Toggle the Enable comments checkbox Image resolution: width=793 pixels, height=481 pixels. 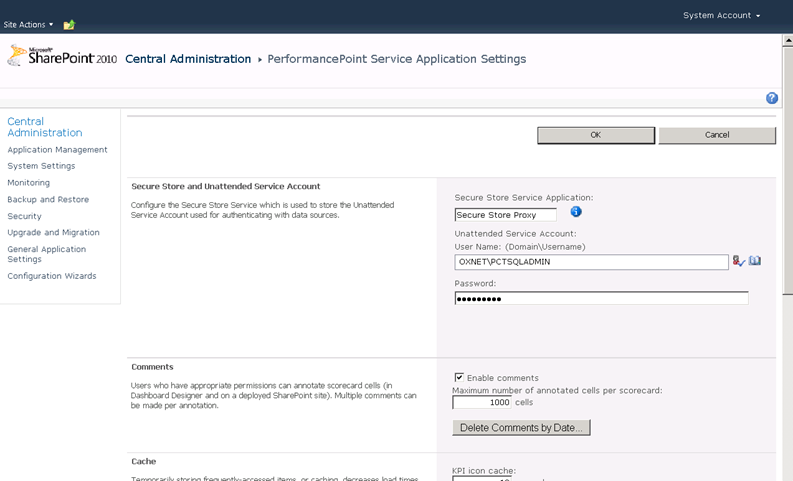[x=459, y=377]
